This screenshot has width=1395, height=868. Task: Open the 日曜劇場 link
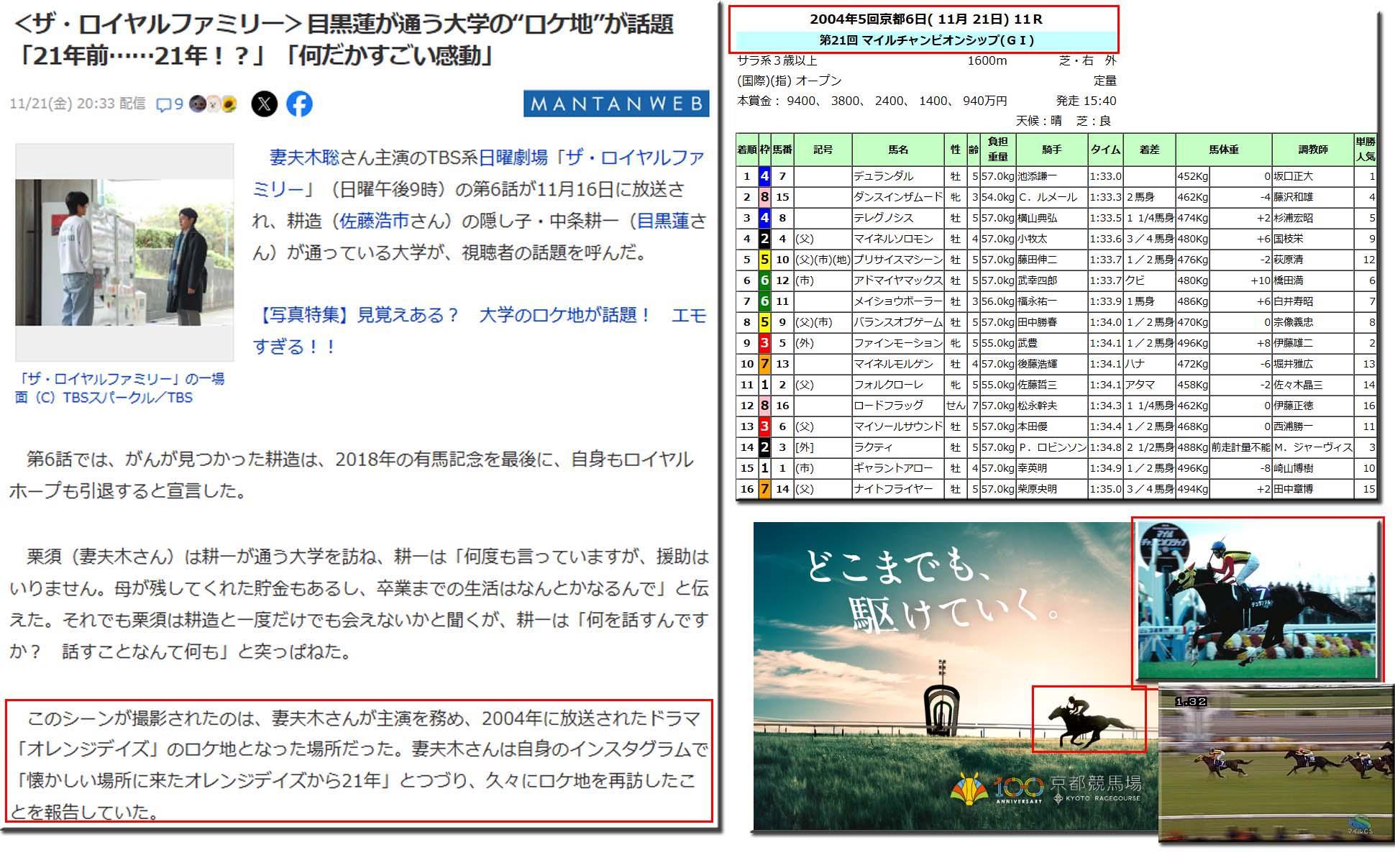pos(513,157)
